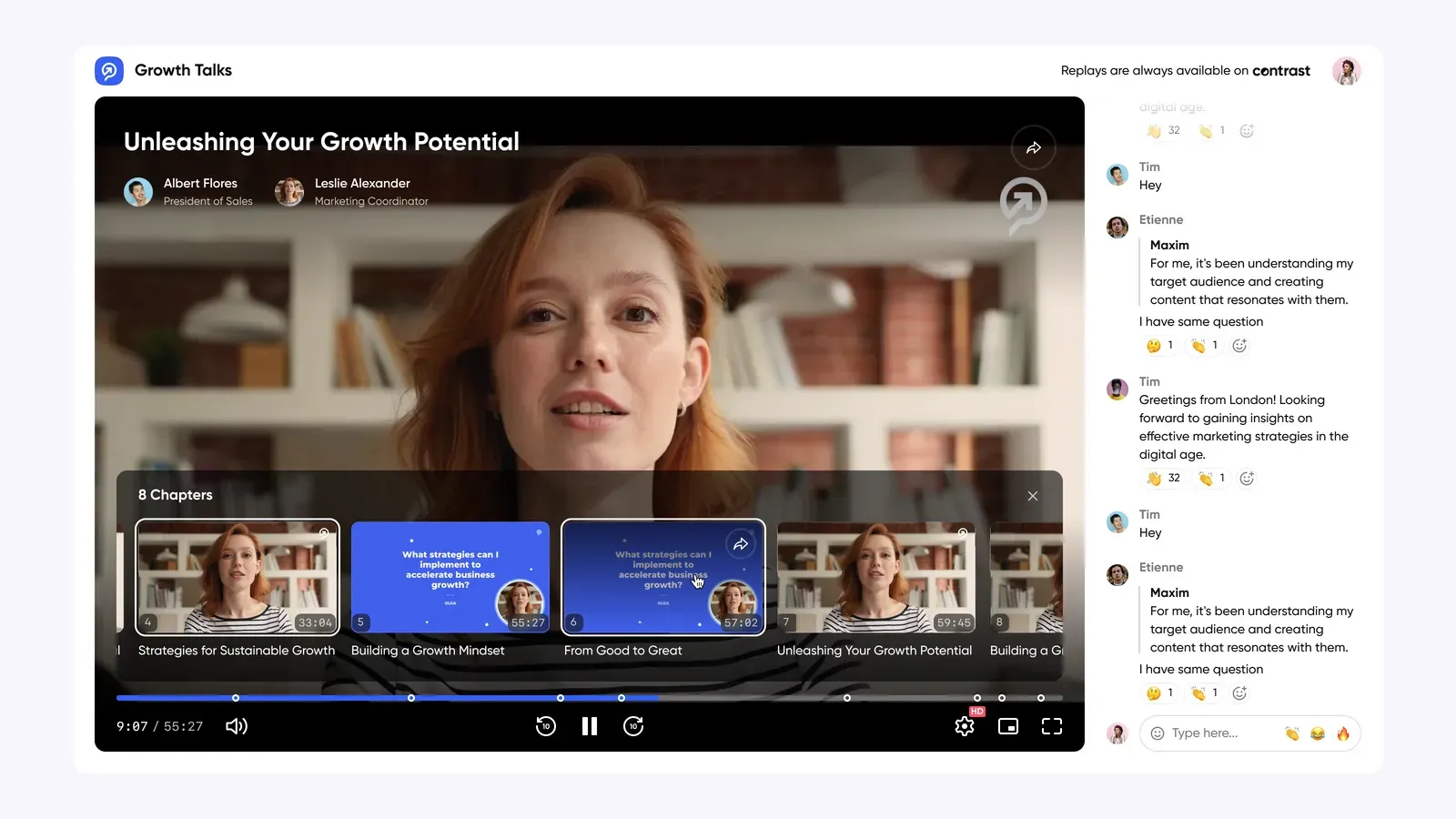Enable picture-in-picture mode
Viewport: 1456px width, 819px height.
coord(1007,726)
